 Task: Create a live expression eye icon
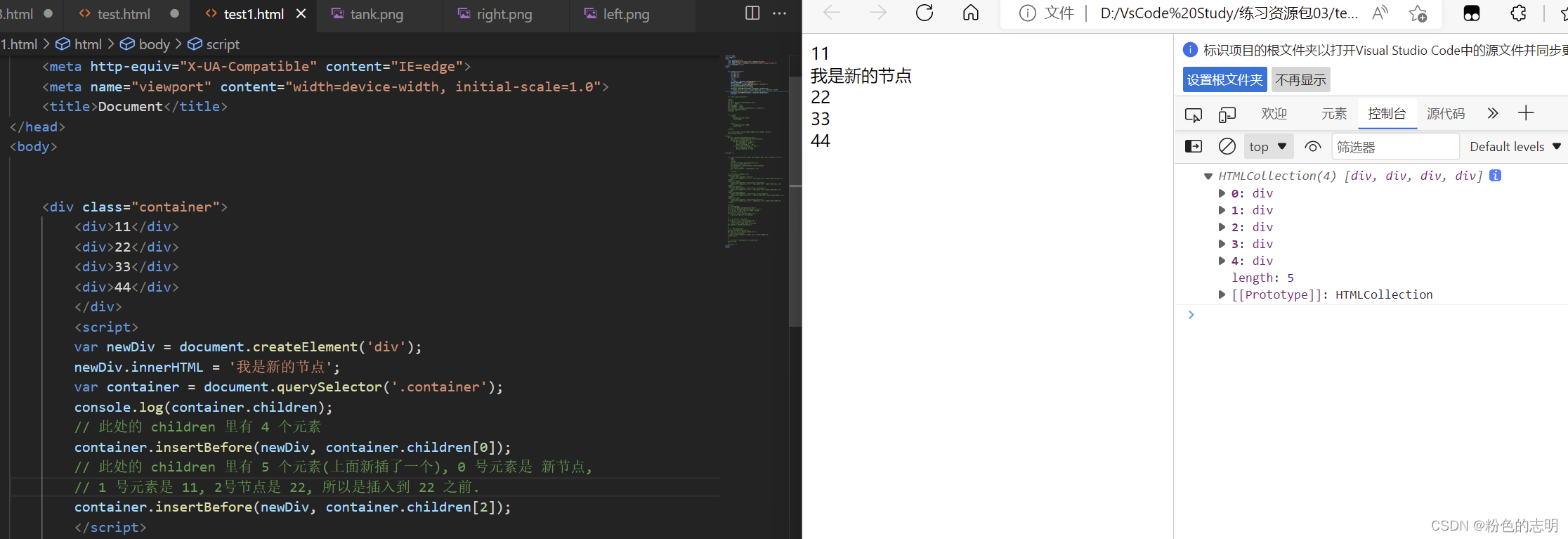(x=1312, y=146)
